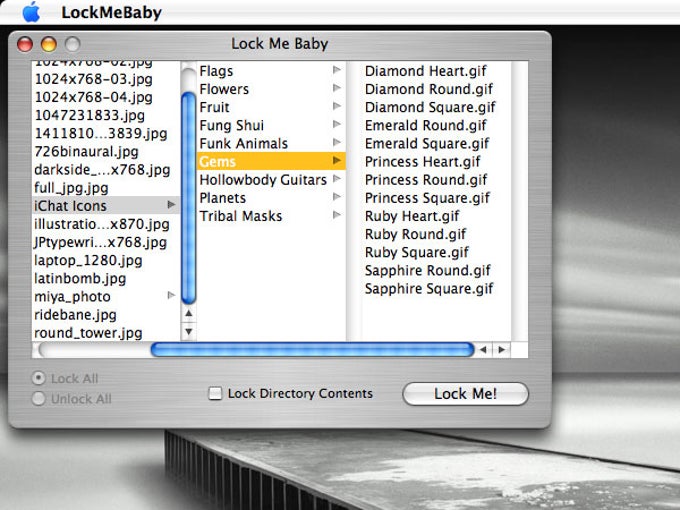
Task: Select Sapphire Round.gif file
Action: (428, 271)
